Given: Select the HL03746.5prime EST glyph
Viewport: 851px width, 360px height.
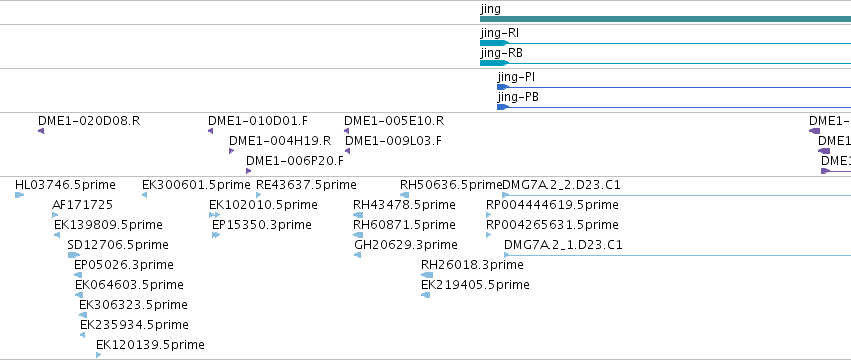Looking at the screenshot, I should (x=20, y=195).
